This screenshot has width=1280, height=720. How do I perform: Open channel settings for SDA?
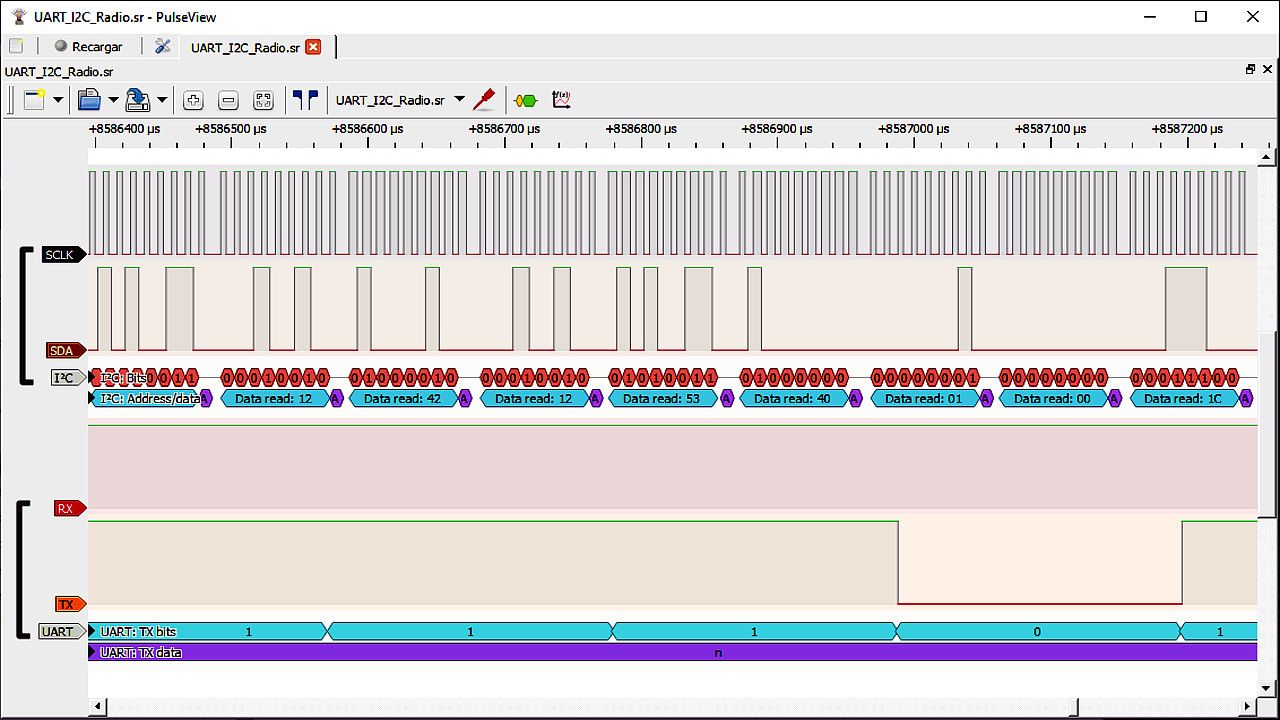pyautogui.click(x=63, y=350)
